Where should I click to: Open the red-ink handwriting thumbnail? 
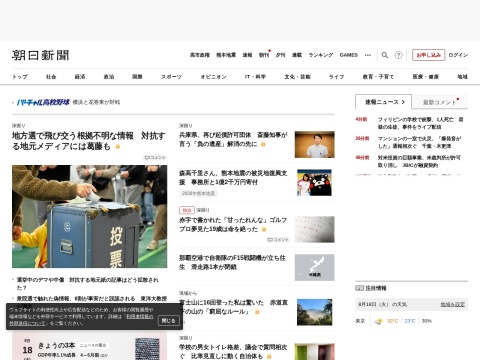tap(314, 229)
